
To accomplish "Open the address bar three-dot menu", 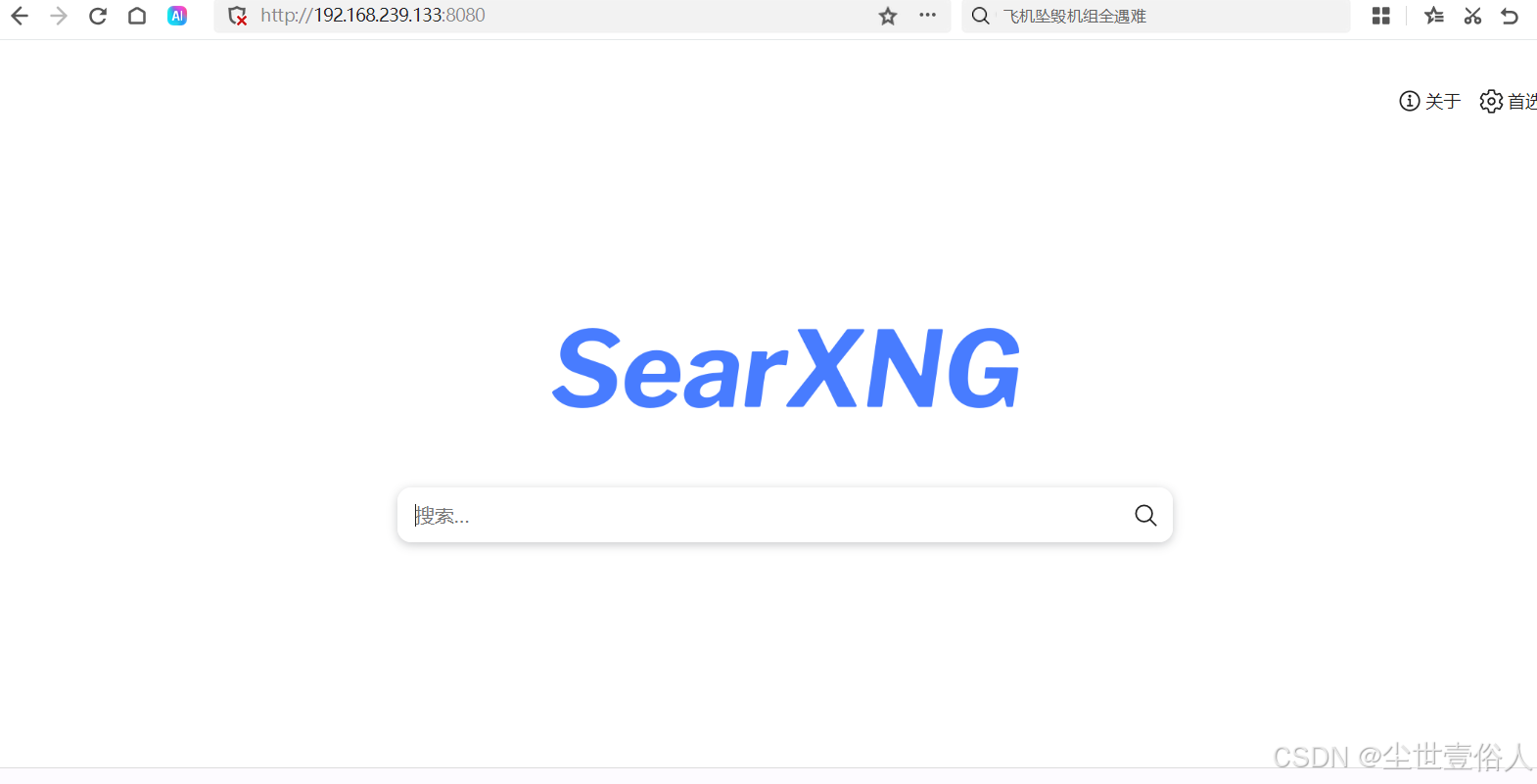I will coord(927,15).
